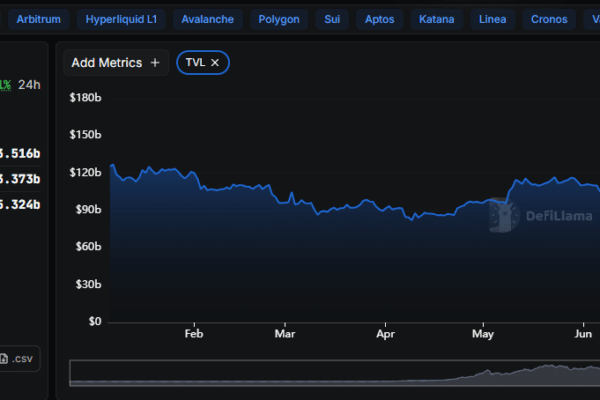
Task: Pick the Katana chain filter
Action: point(435,19)
